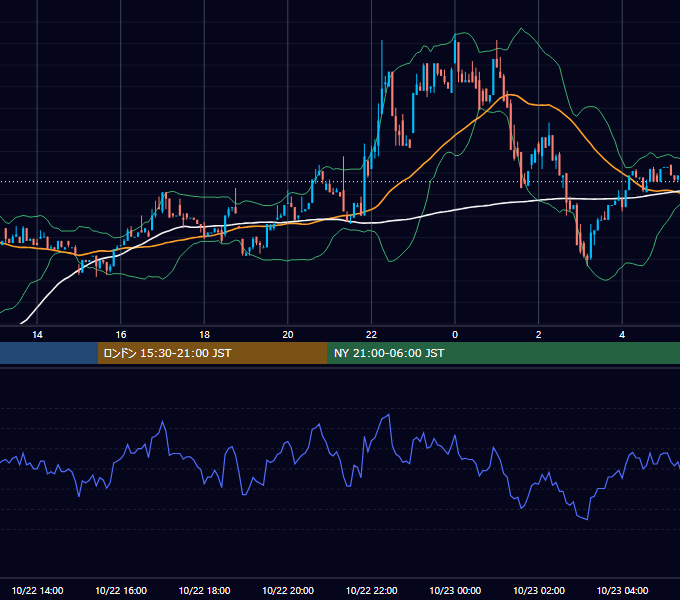Screen dimensions: 680x600
Task: Click the 10/22 16:00 date label
Action: [121, 590]
